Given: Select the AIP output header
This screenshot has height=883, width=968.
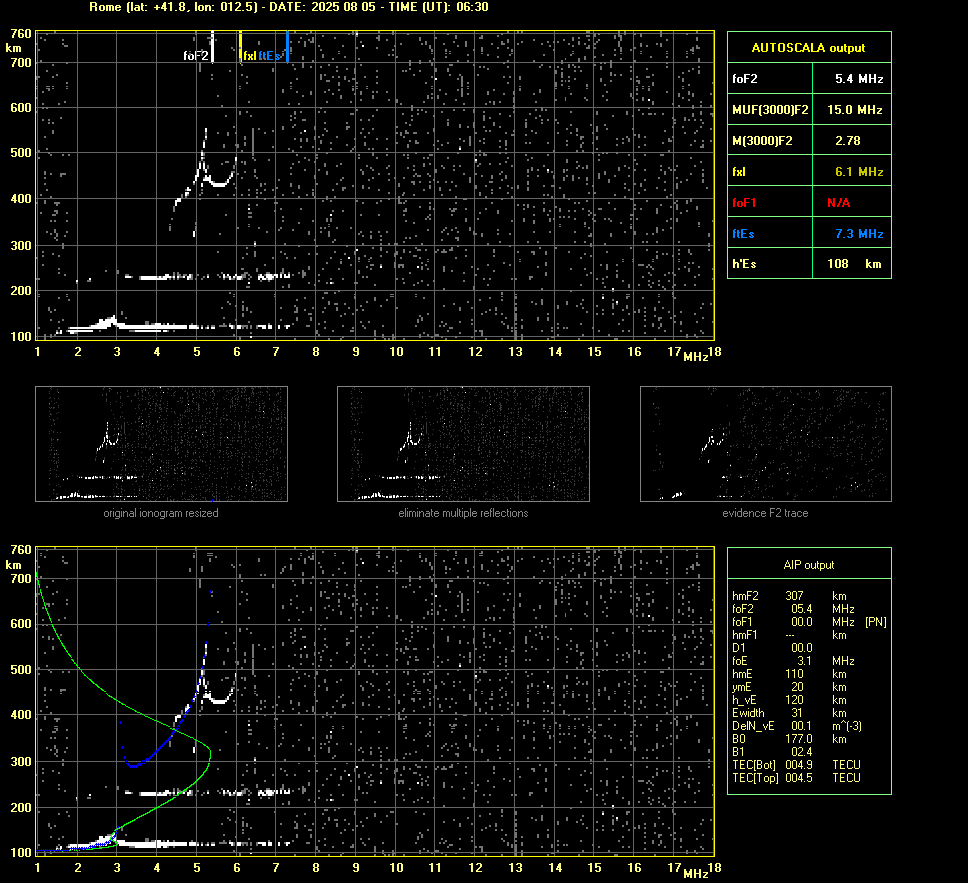Looking at the screenshot, I should (x=809, y=565).
